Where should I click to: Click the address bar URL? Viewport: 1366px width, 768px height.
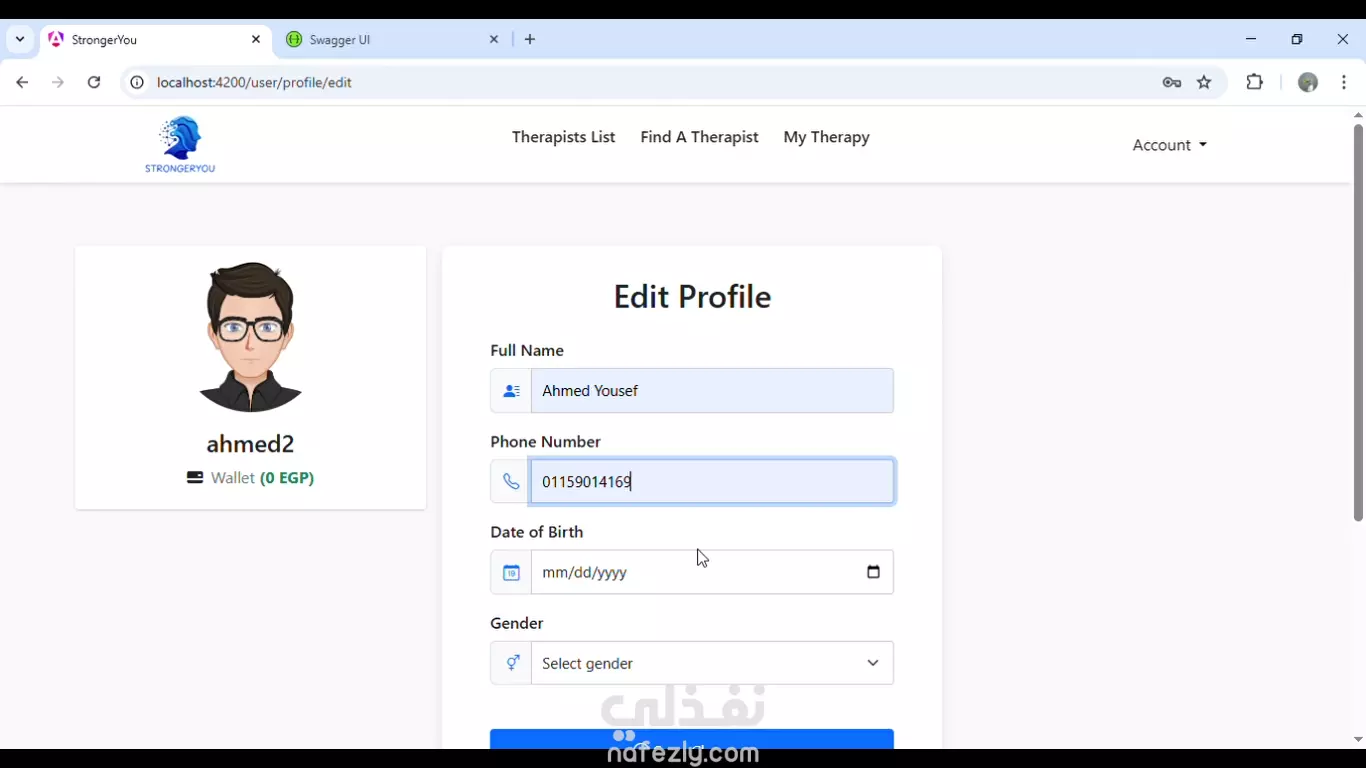(x=254, y=83)
